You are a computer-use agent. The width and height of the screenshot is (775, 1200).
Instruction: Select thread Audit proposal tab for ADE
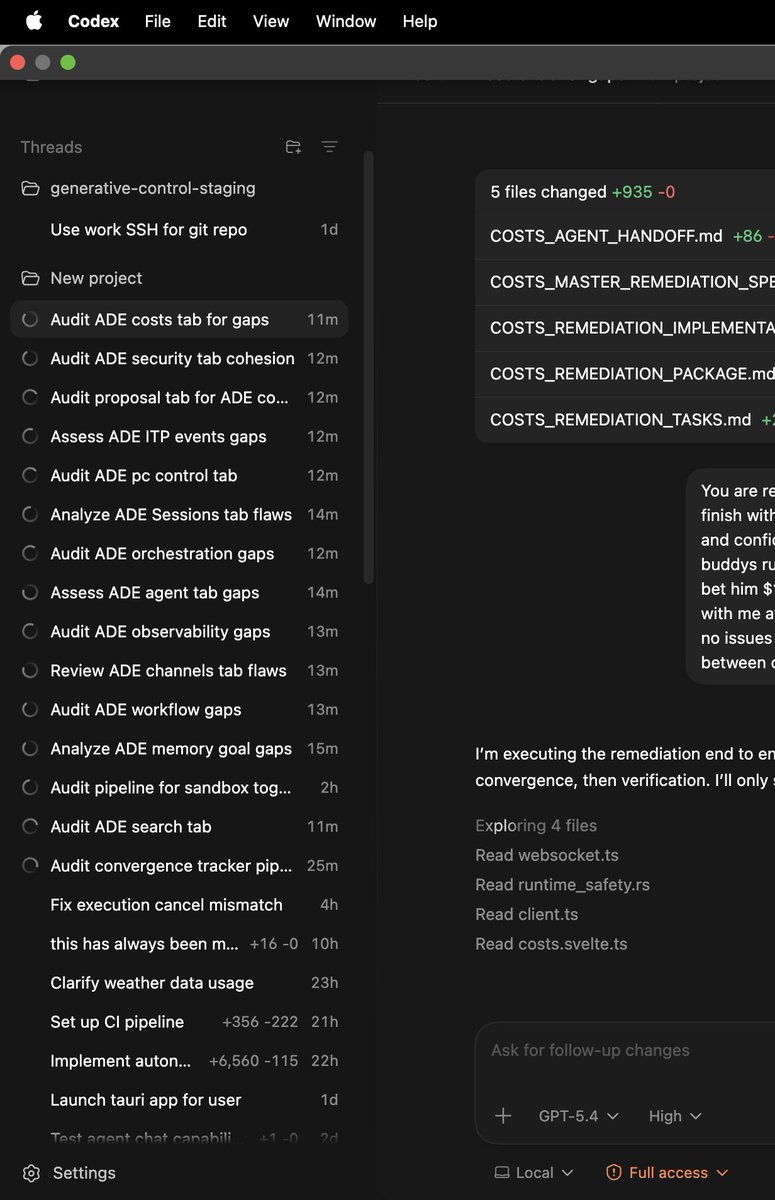[180, 398]
